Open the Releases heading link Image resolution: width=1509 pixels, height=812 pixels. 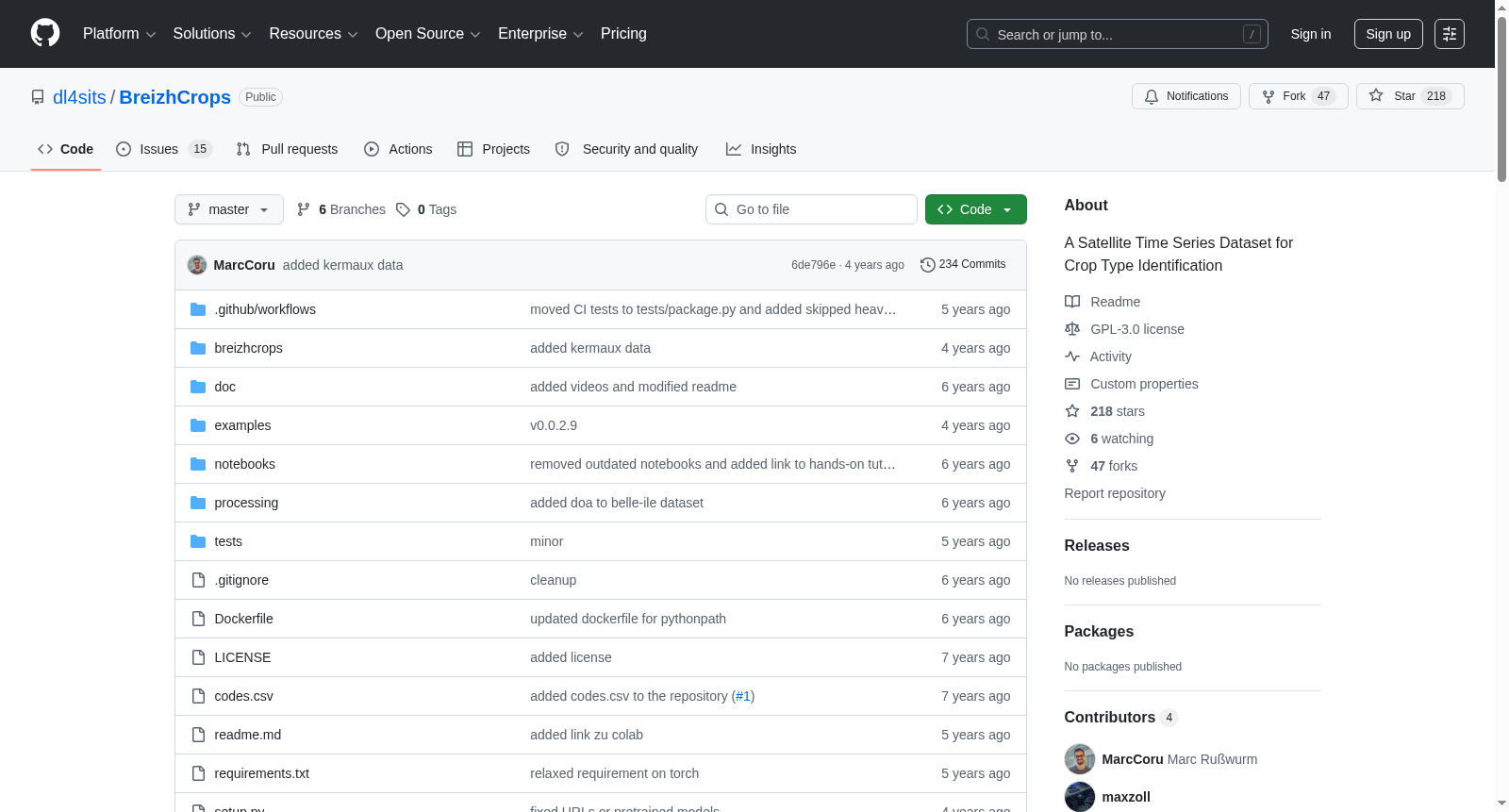[1097, 545]
